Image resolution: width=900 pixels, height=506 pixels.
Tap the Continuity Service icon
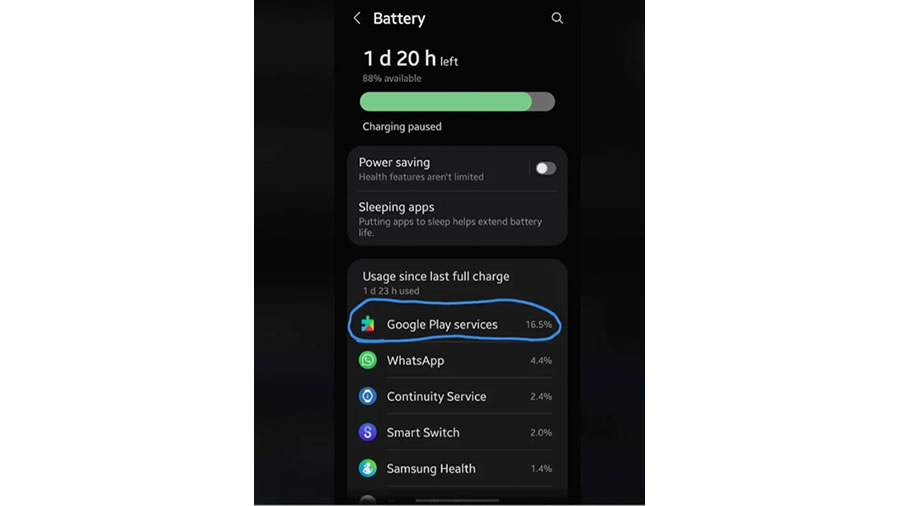pos(368,396)
